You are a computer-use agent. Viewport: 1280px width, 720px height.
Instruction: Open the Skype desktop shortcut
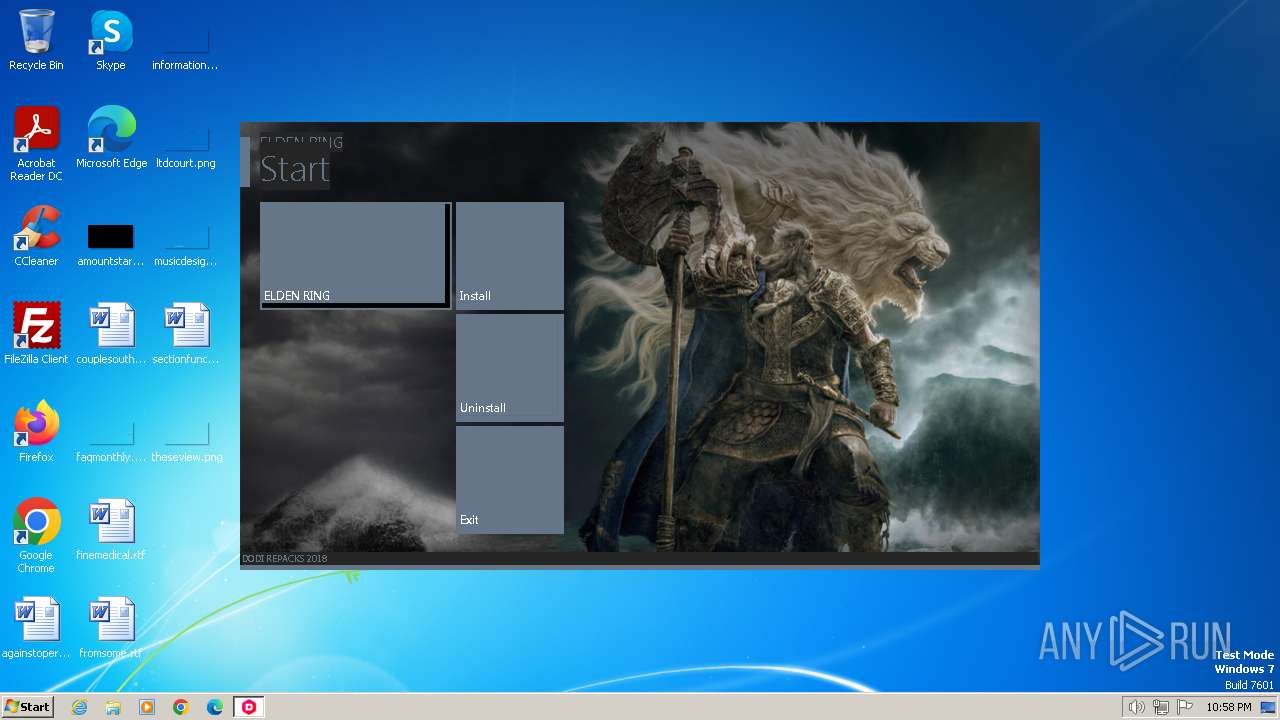point(111,40)
